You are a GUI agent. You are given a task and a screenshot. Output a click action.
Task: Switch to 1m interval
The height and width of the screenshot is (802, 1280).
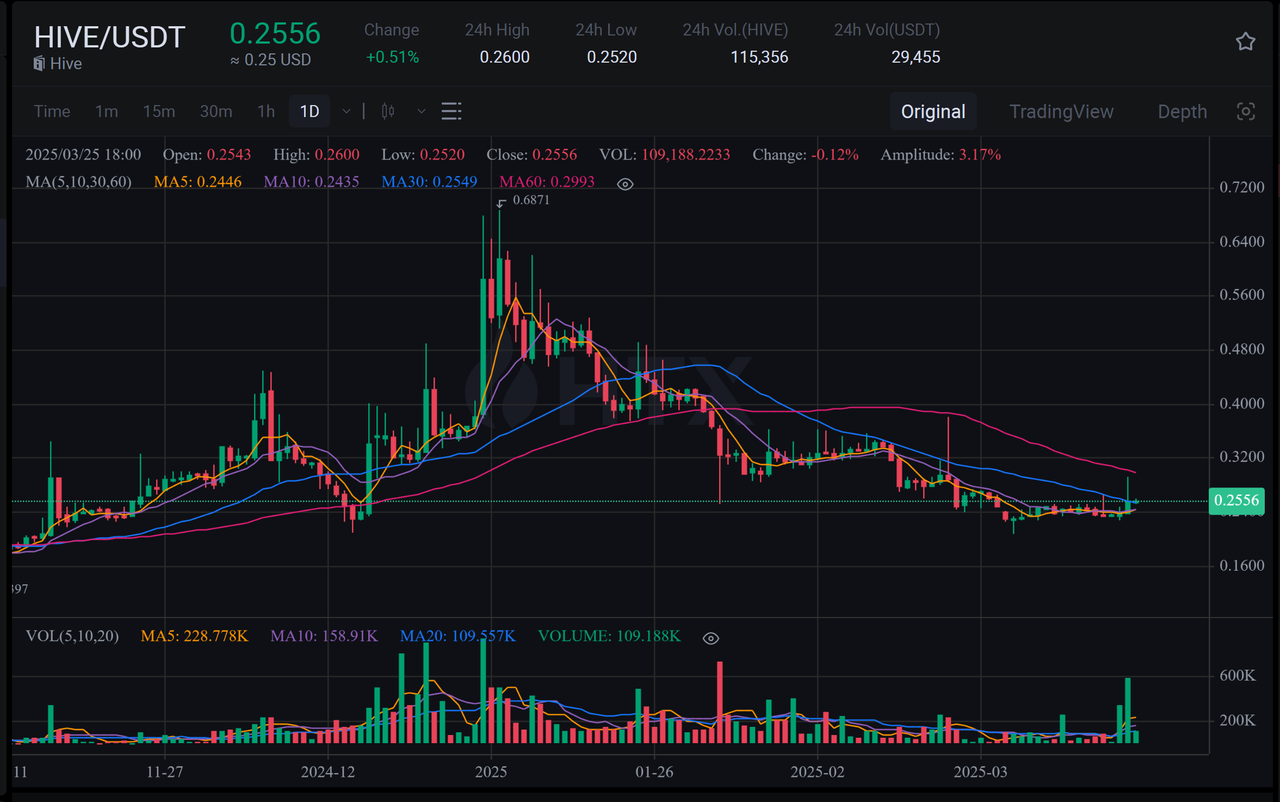[106, 111]
